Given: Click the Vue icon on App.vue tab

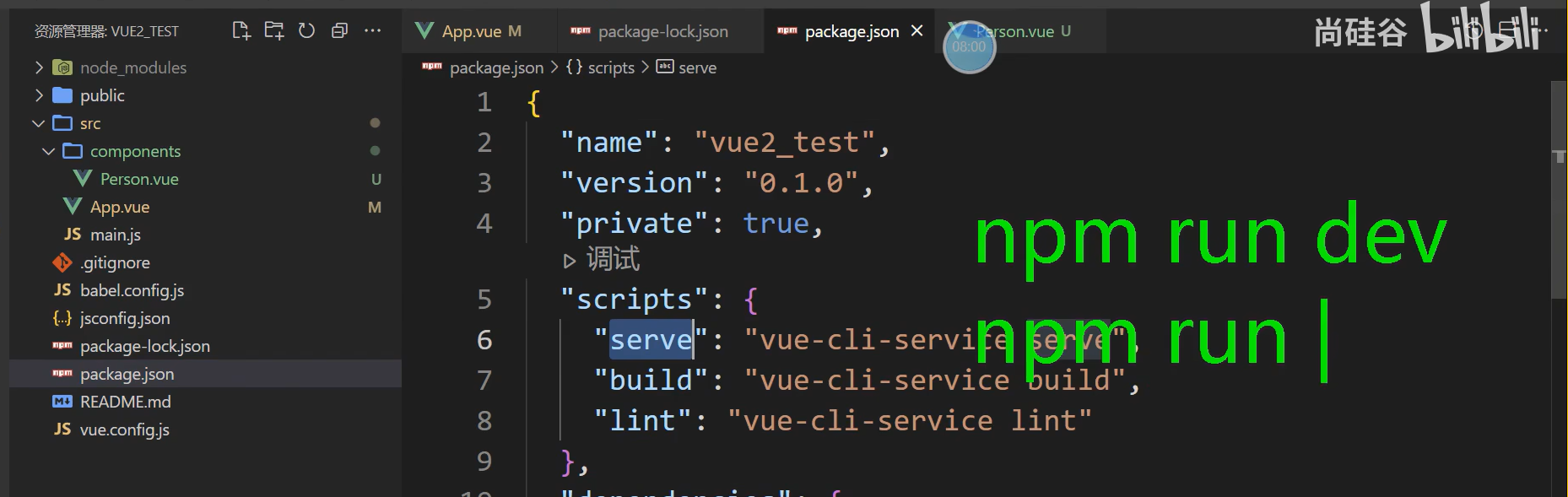Looking at the screenshot, I should point(424,31).
